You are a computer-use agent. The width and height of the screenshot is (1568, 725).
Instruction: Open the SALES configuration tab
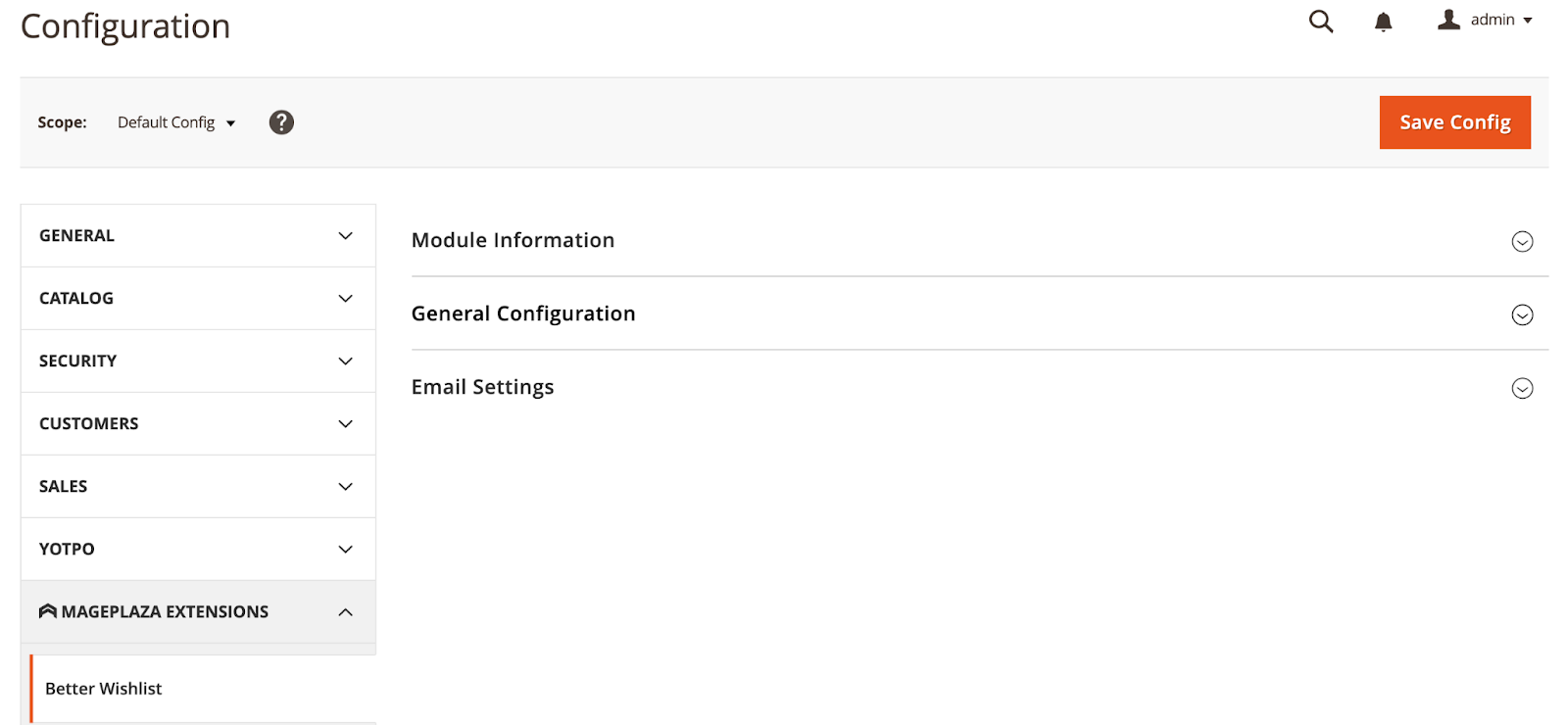[x=64, y=487]
